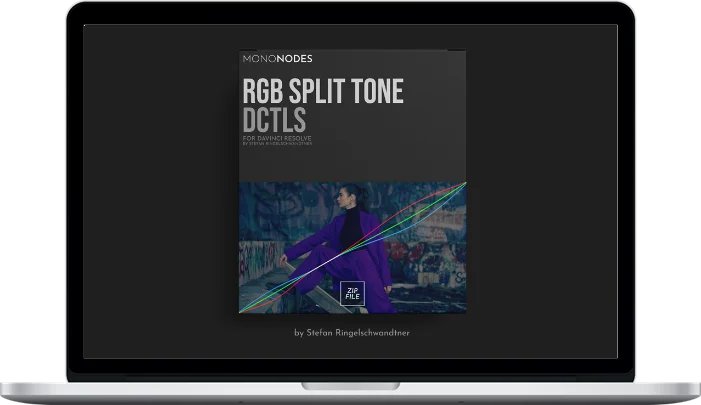
Task: Click the FOR DAVINCI RESOLVE subtitle
Action: [x=276, y=139]
